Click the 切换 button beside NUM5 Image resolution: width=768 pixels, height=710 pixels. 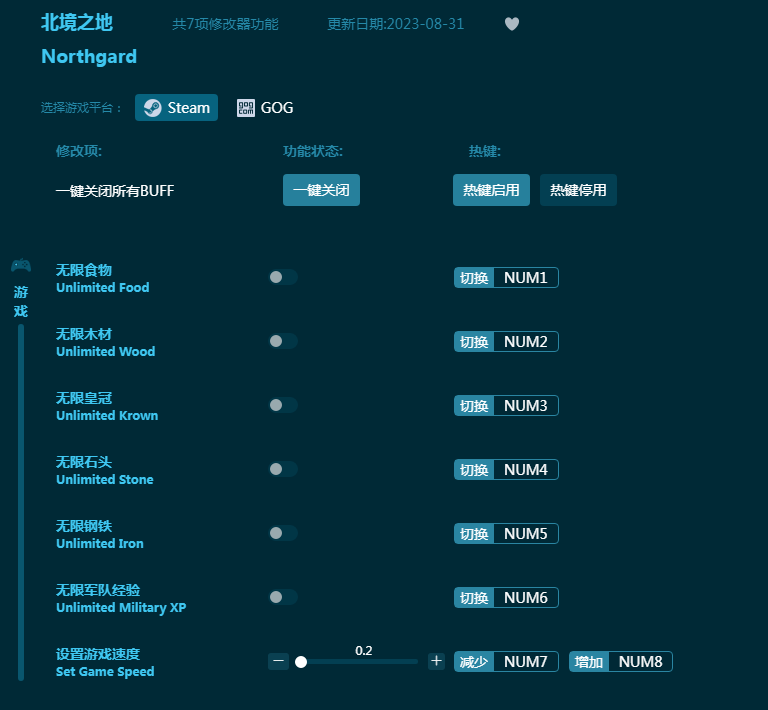pos(474,534)
